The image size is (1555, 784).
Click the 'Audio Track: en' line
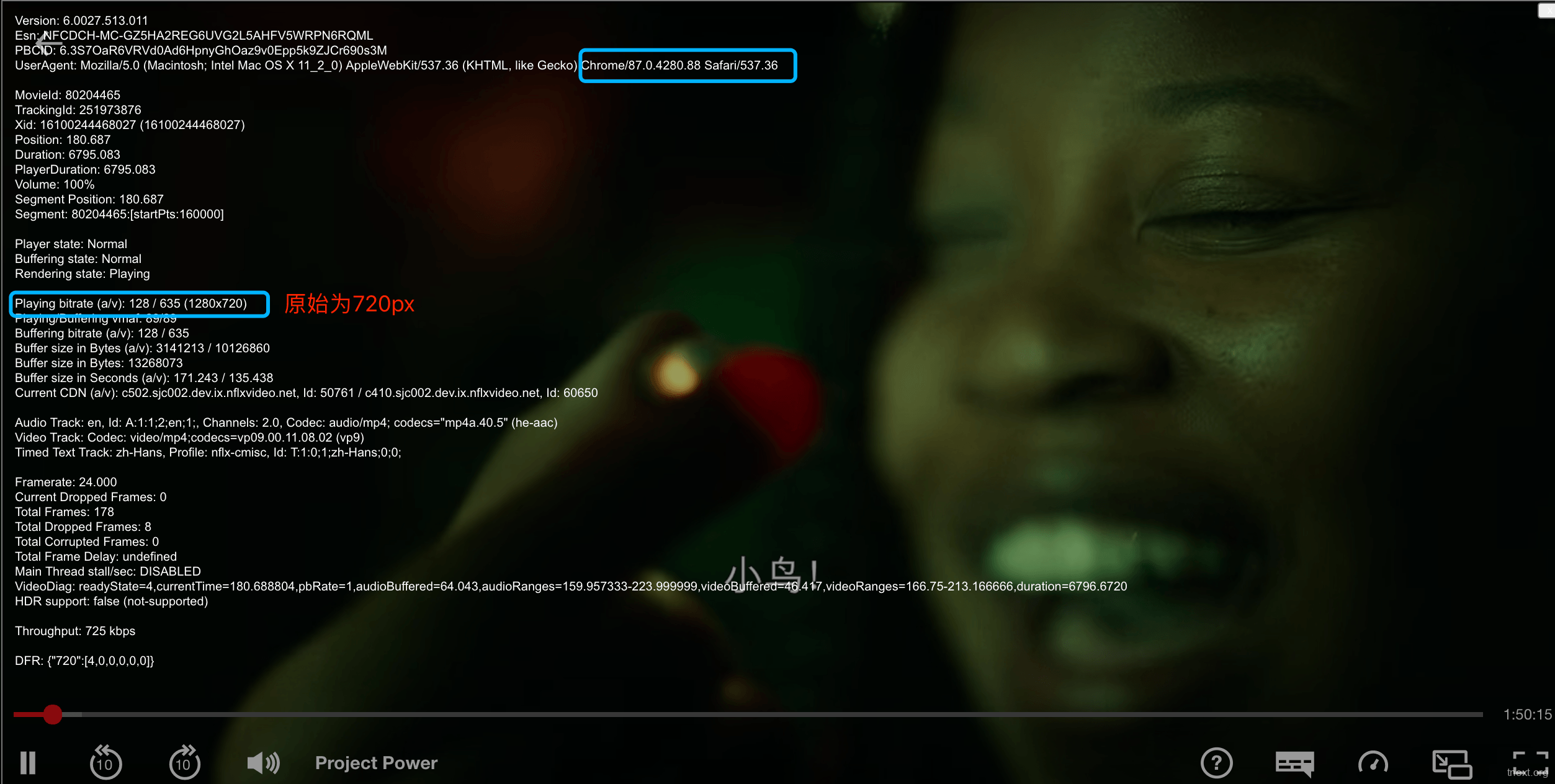point(286,422)
